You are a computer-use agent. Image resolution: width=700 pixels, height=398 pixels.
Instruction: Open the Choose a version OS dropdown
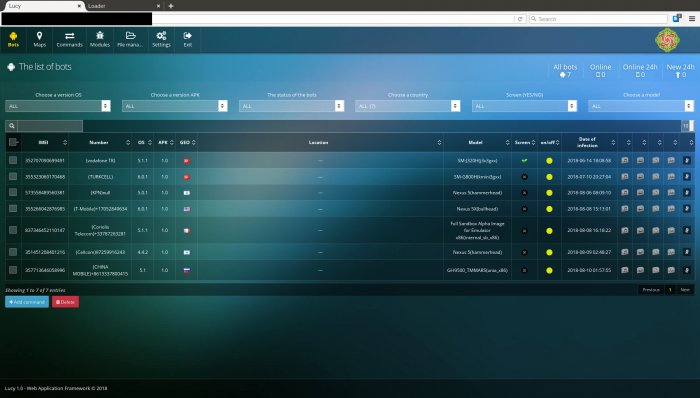(58, 106)
